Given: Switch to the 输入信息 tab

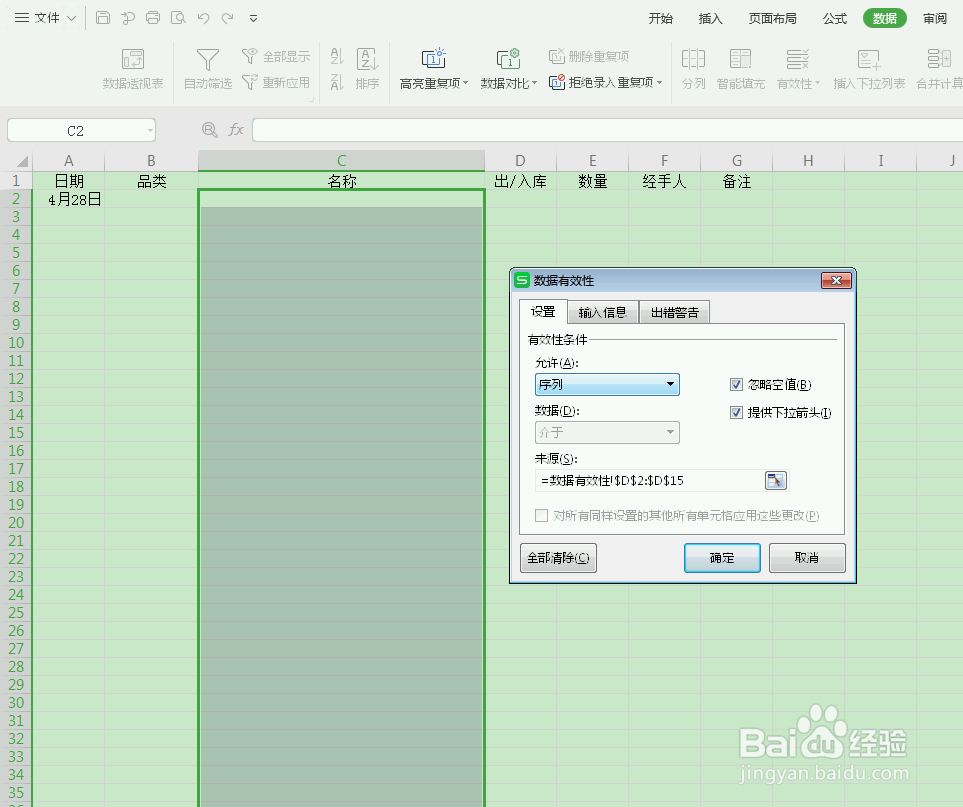Looking at the screenshot, I should click(x=602, y=311).
